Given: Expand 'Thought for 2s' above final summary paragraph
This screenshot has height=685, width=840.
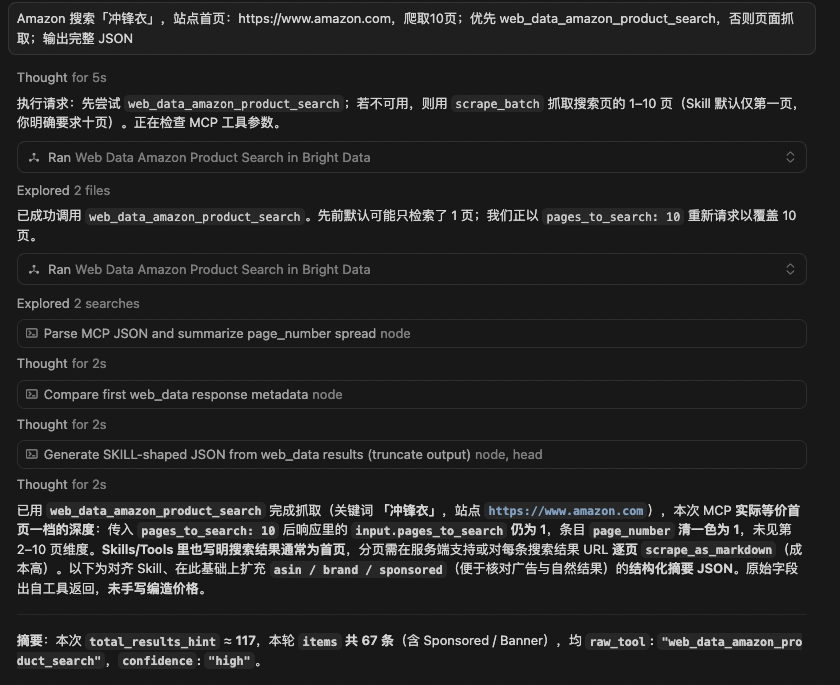Looking at the screenshot, I should tap(62, 485).
